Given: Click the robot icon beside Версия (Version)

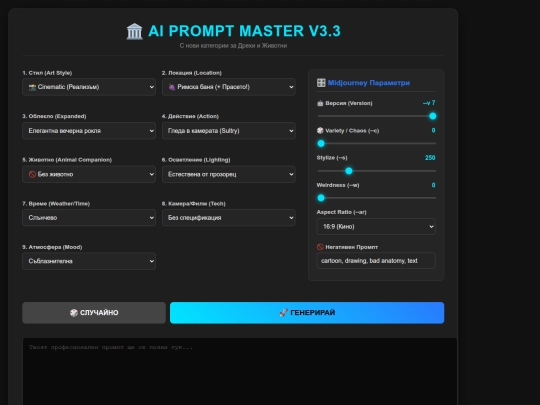Looking at the screenshot, I should (x=320, y=103).
